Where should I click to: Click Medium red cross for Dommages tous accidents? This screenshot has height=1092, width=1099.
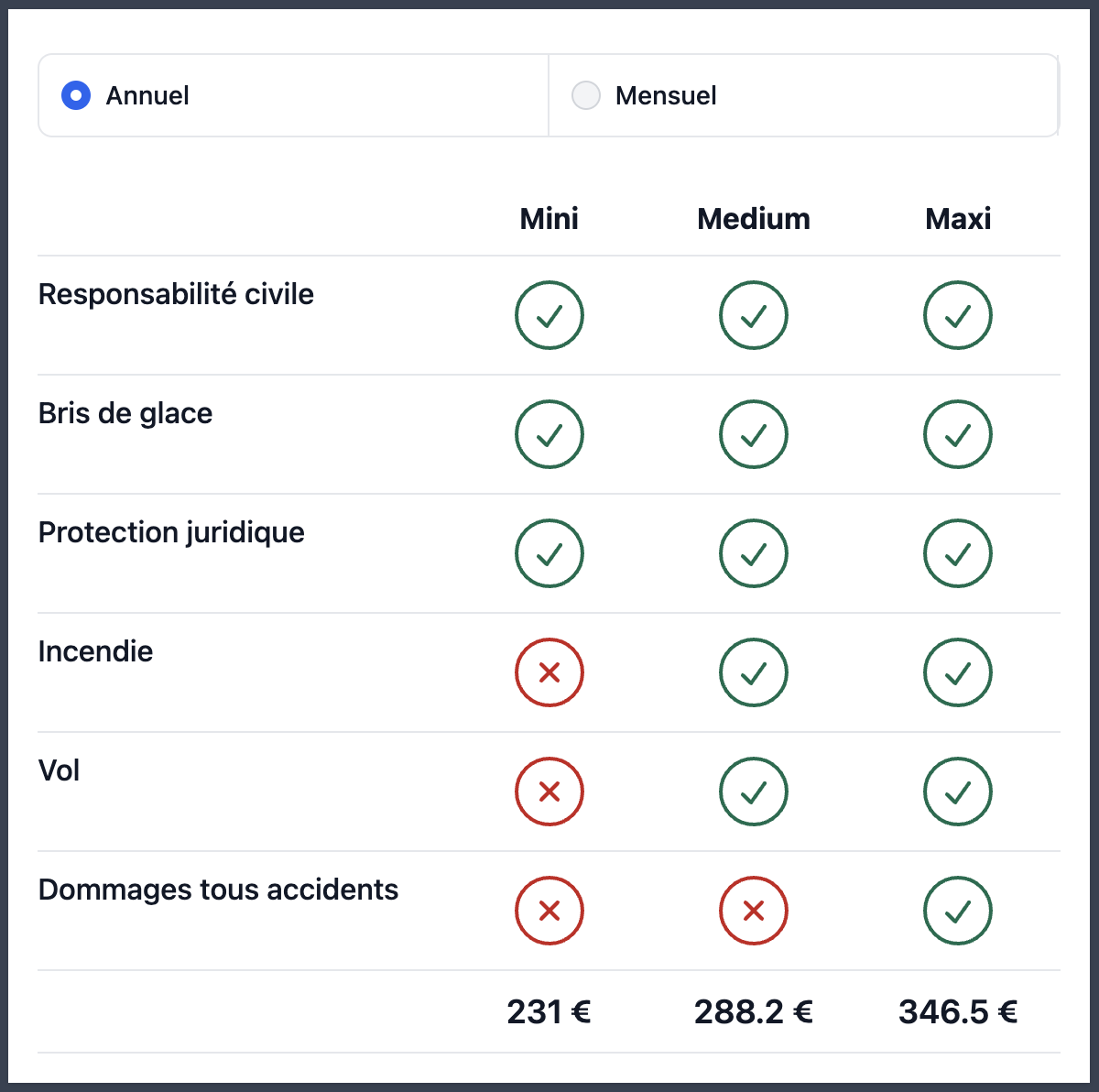[x=754, y=911]
